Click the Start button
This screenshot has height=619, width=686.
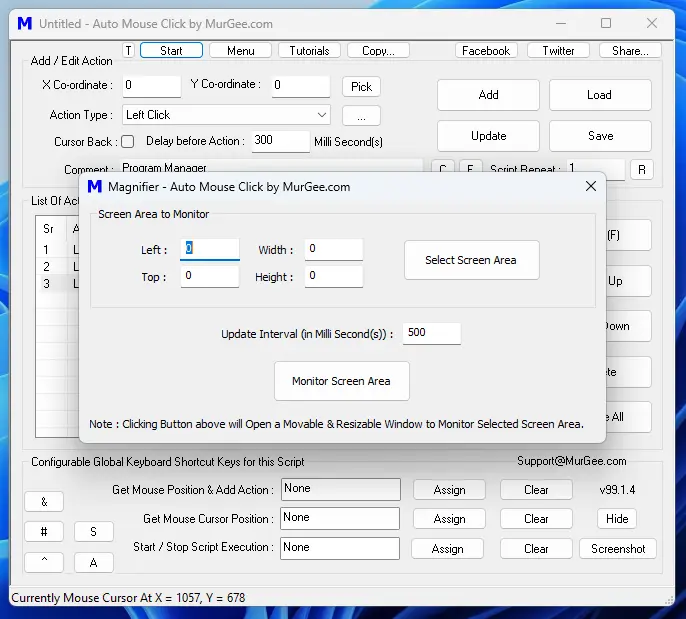click(171, 51)
